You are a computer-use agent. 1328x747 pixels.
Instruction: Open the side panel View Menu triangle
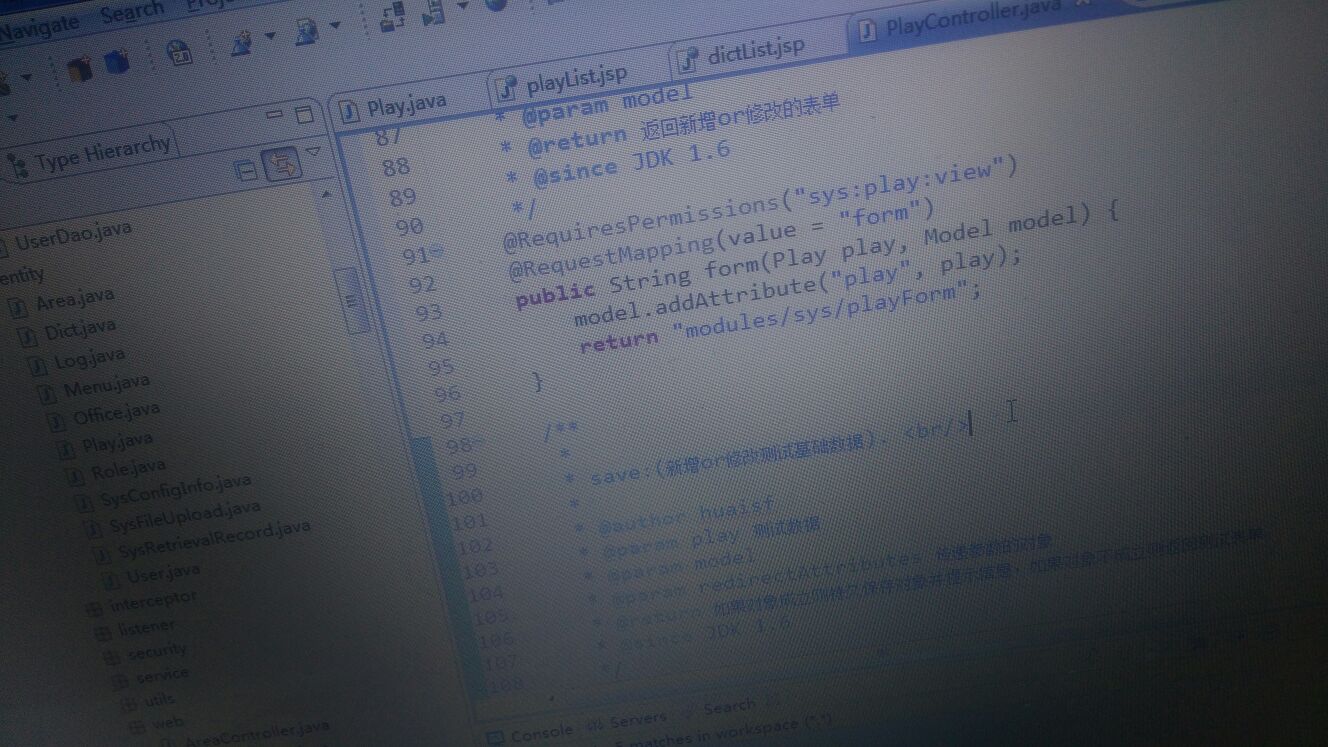[x=312, y=152]
